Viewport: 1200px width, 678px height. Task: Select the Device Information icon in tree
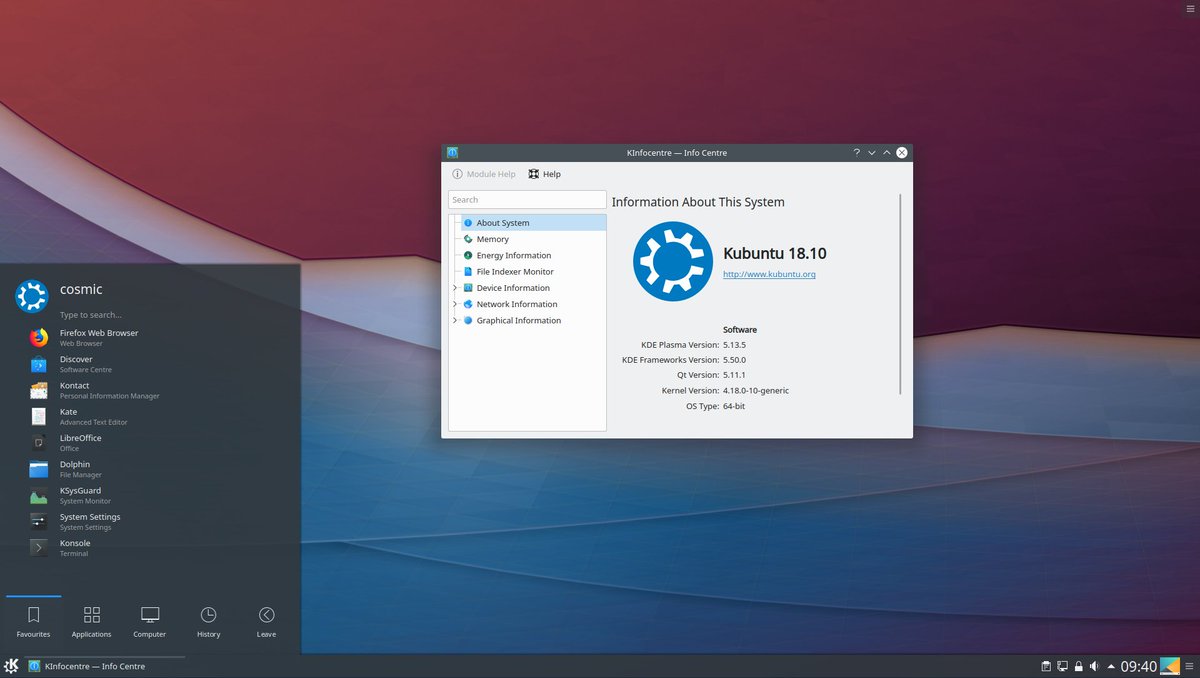(468, 288)
